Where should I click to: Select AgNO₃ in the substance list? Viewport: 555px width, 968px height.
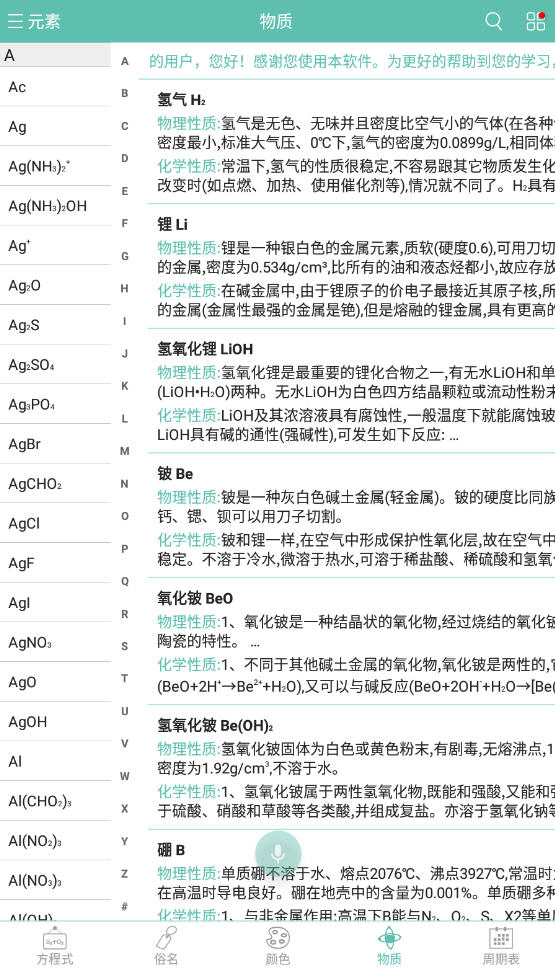tap(56, 642)
